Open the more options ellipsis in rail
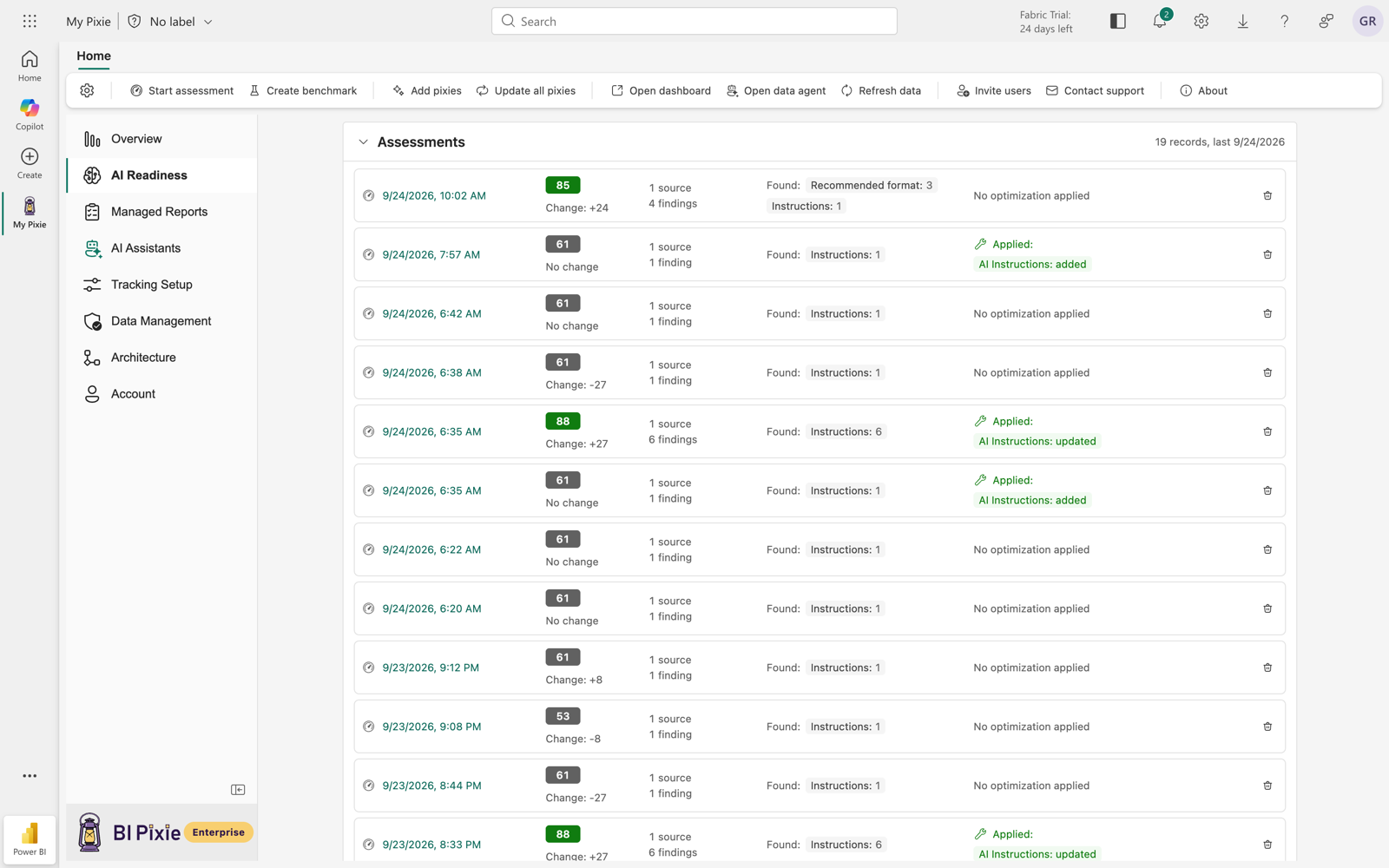1389x868 pixels. (30, 776)
